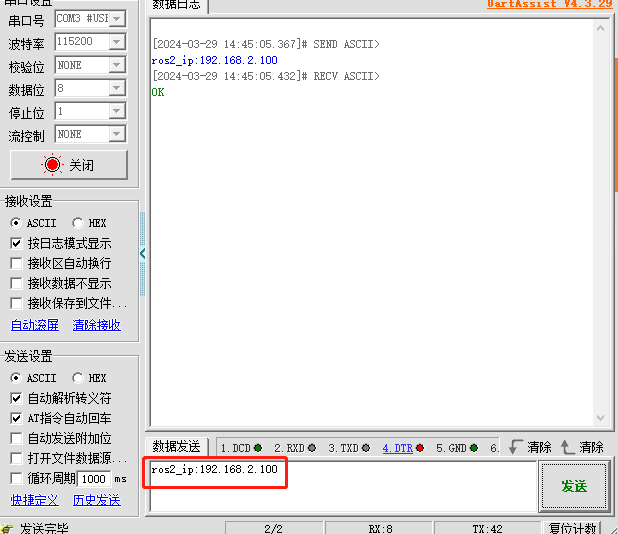Enable the 接收保存到文件 checkbox

click(16, 303)
